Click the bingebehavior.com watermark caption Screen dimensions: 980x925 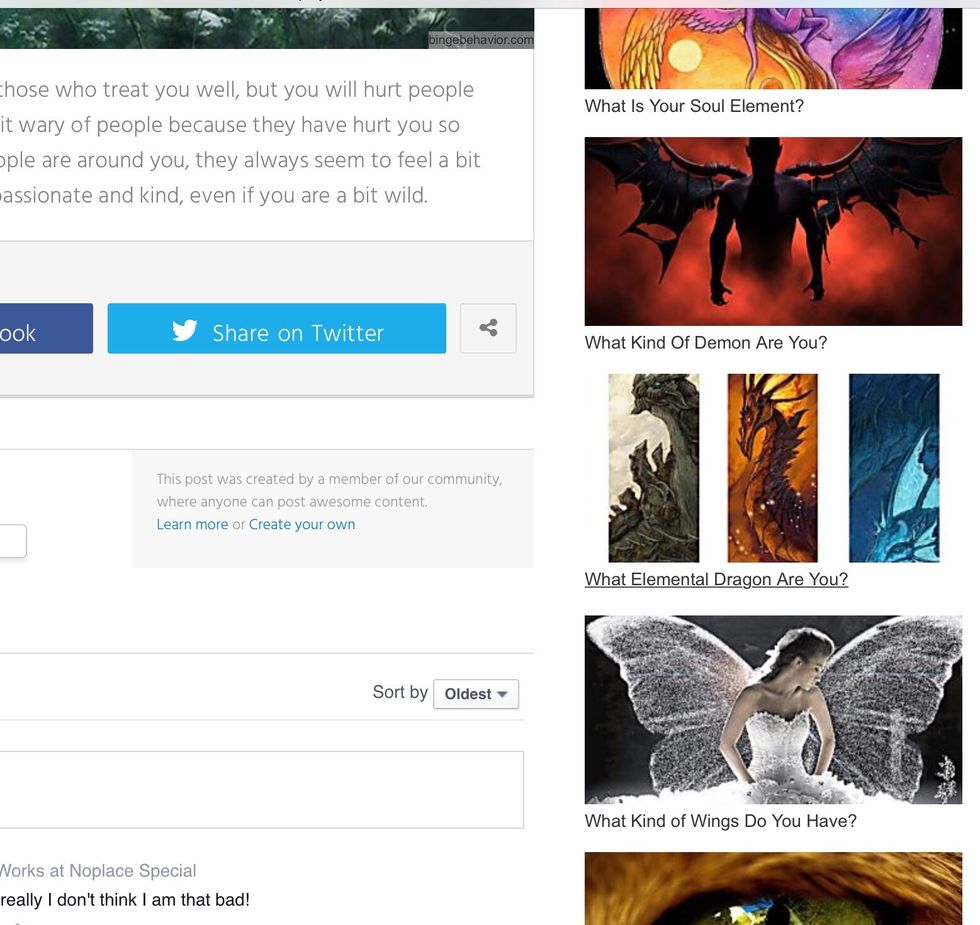pos(481,40)
